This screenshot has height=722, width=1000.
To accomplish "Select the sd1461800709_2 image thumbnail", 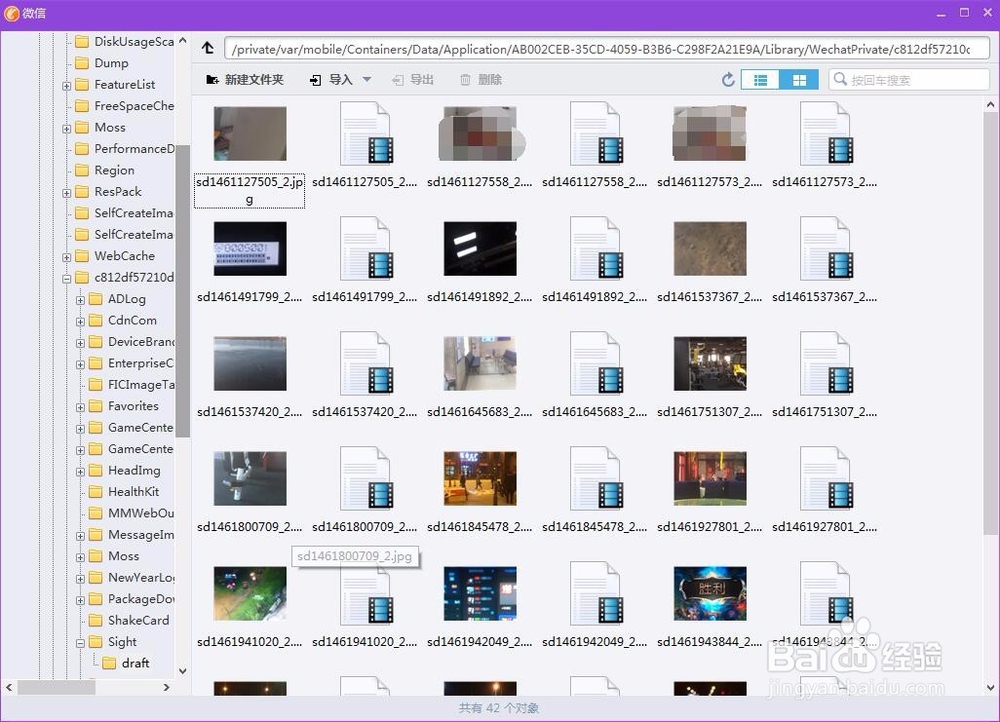I will 250,478.
